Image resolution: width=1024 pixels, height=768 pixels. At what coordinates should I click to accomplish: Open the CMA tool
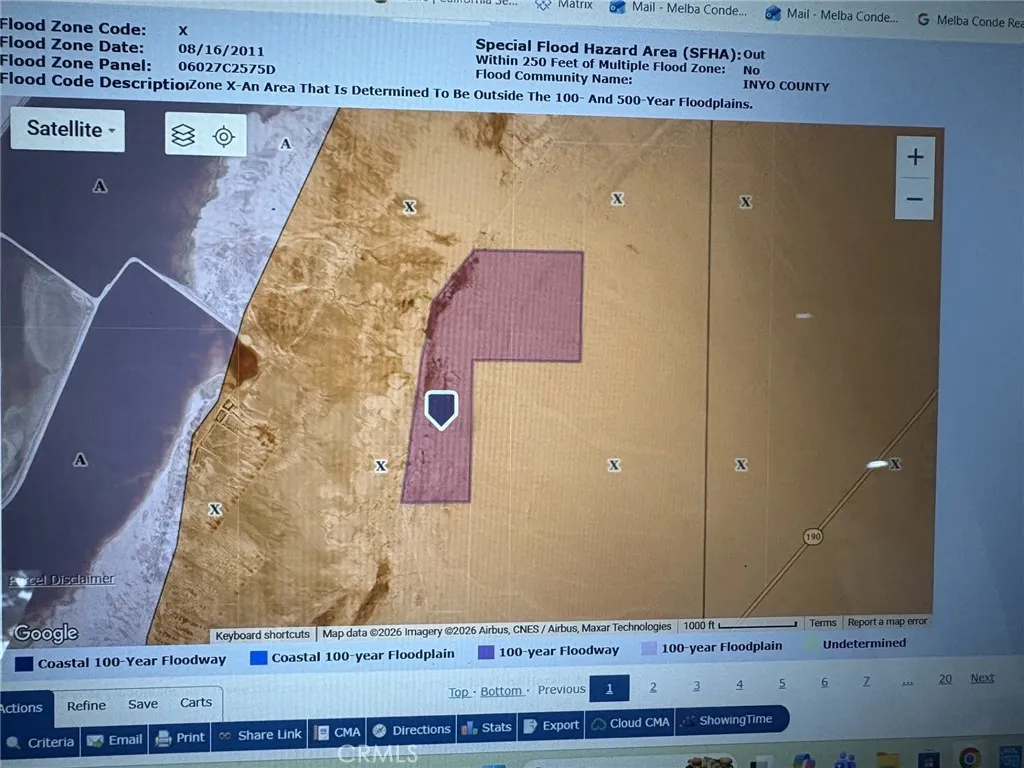point(337,733)
